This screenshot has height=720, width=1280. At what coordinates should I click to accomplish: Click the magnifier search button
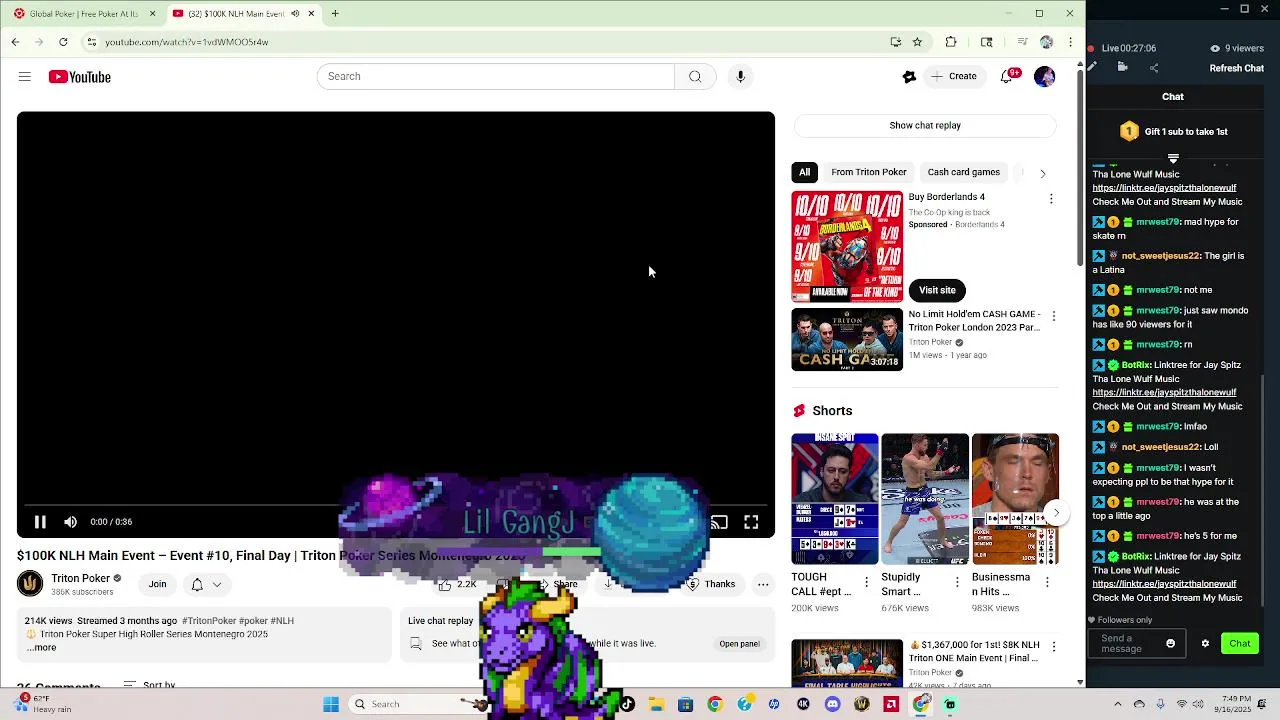click(x=695, y=77)
